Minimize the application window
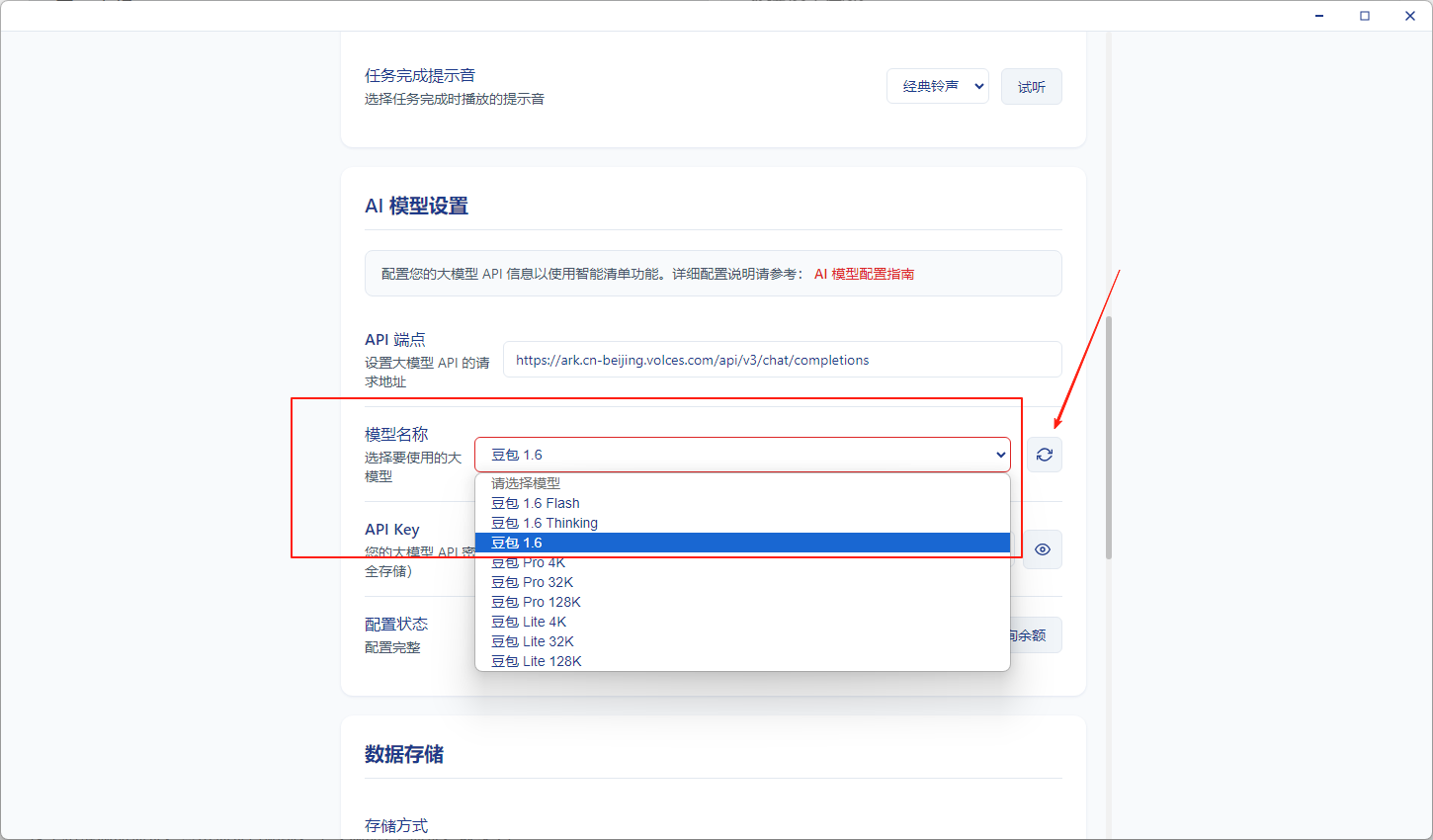1433x840 pixels. [1319, 16]
